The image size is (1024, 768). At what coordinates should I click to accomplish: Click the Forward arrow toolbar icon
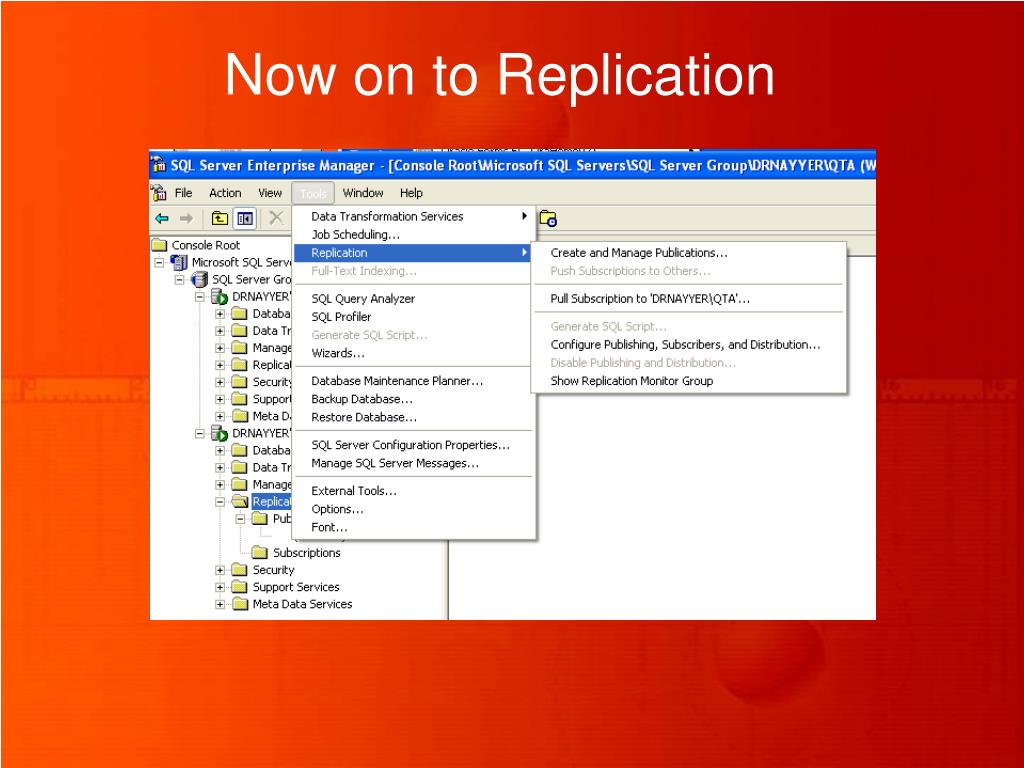pos(186,218)
